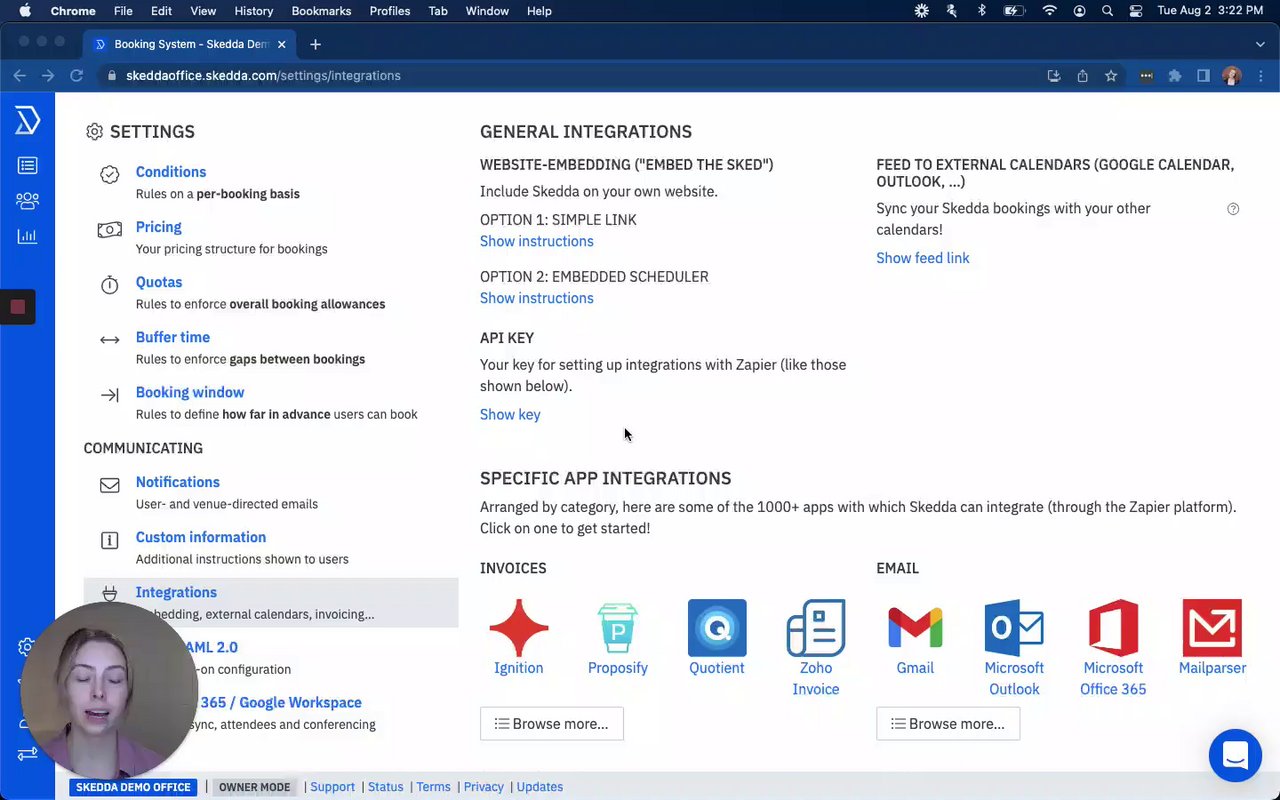Screen dimensions: 1280x800
Task: Click the help question mark icon
Action: pyautogui.click(x=1233, y=209)
